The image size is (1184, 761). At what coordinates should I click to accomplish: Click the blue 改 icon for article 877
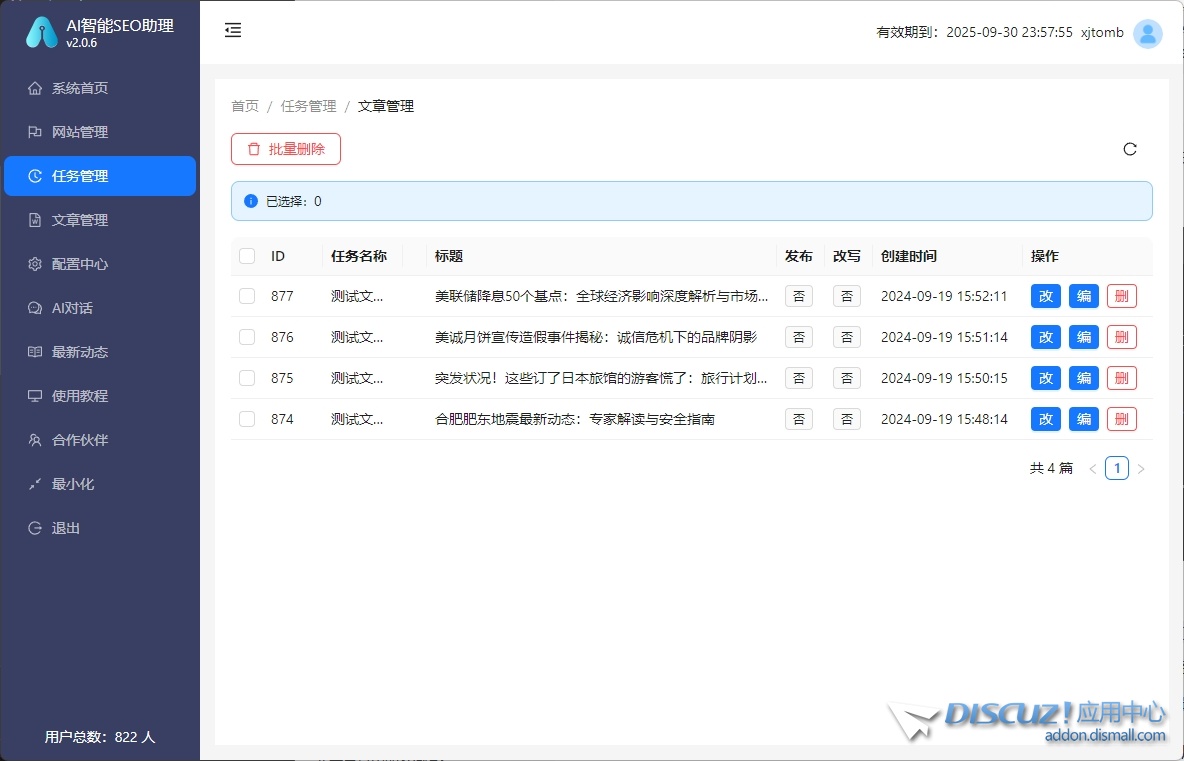(1045, 296)
